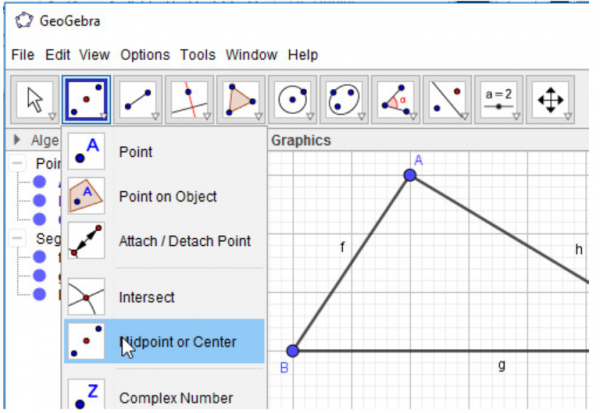Select the Slider a=2 tool

point(500,100)
